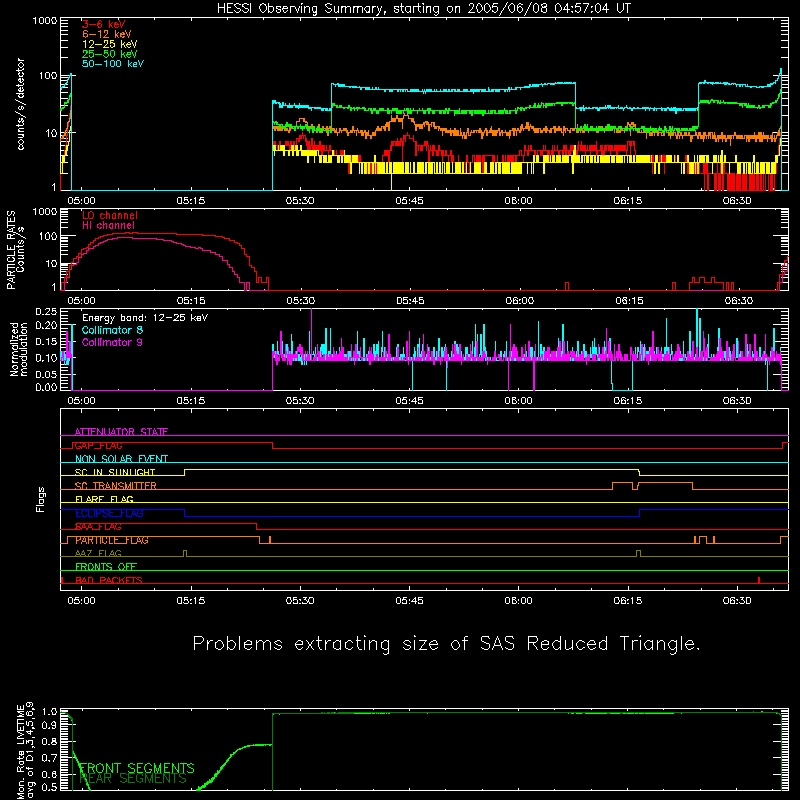This screenshot has width=800, height=800.
Task: Click the yellow 12-25 keV legend entry
Action: [x=110, y=44]
